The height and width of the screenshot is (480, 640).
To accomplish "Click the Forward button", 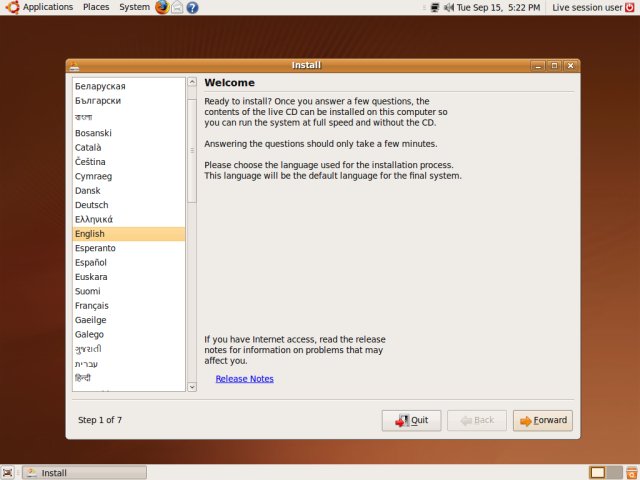I will click(x=543, y=420).
